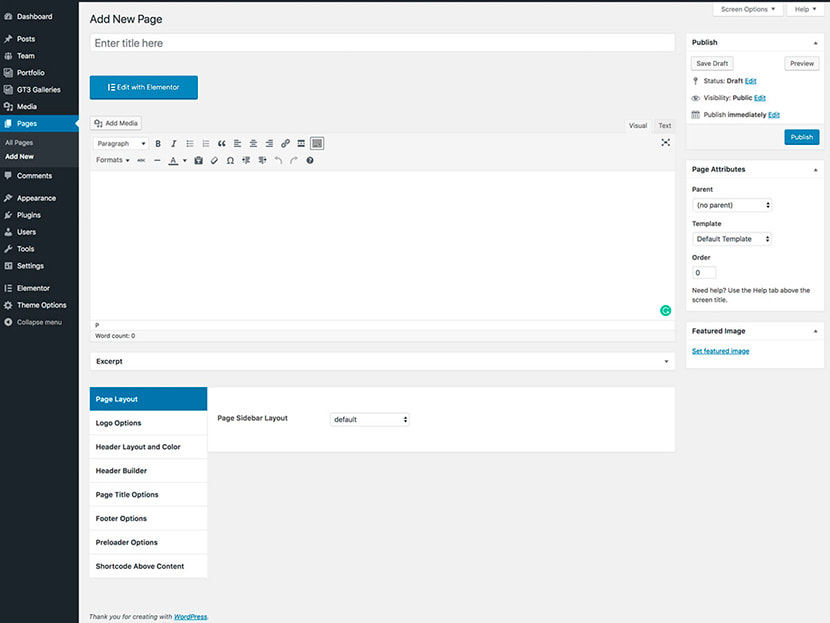Click the Set featured image link
The height and width of the screenshot is (623, 830).
(720, 351)
